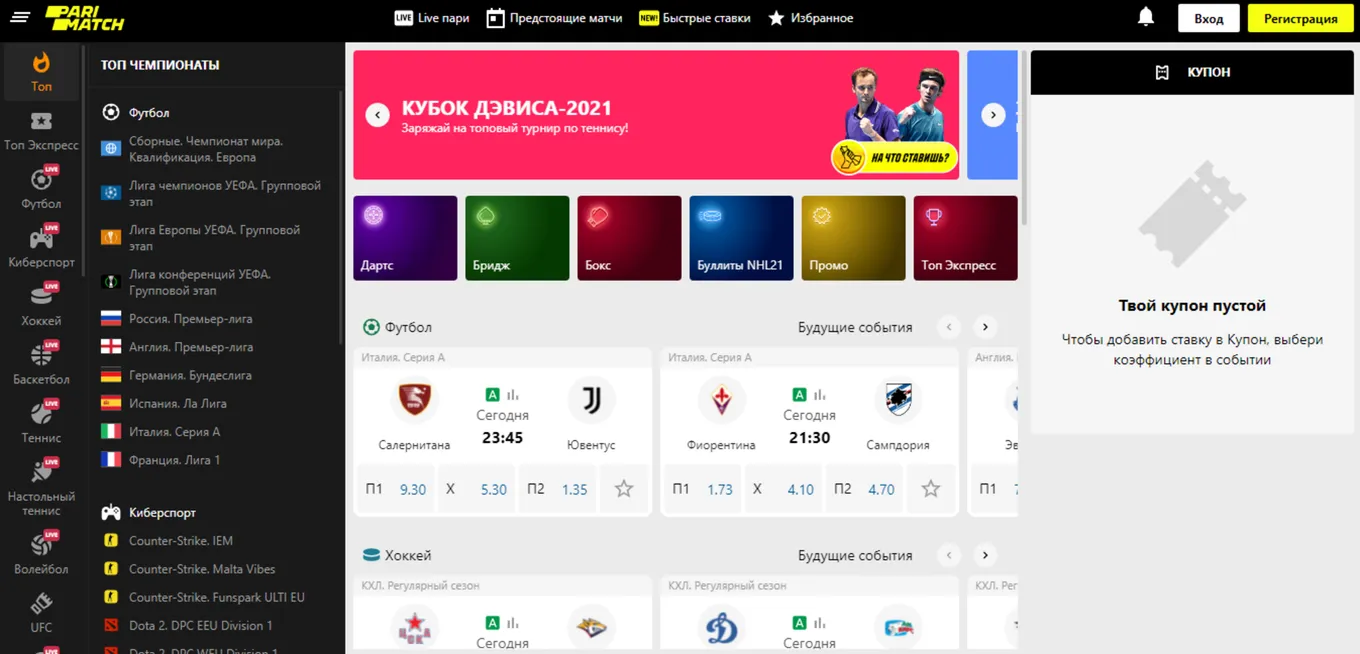The width and height of the screenshot is (1360, 654).
Task: Click На что ставить button on banner
Action: [x=894, y=157]
